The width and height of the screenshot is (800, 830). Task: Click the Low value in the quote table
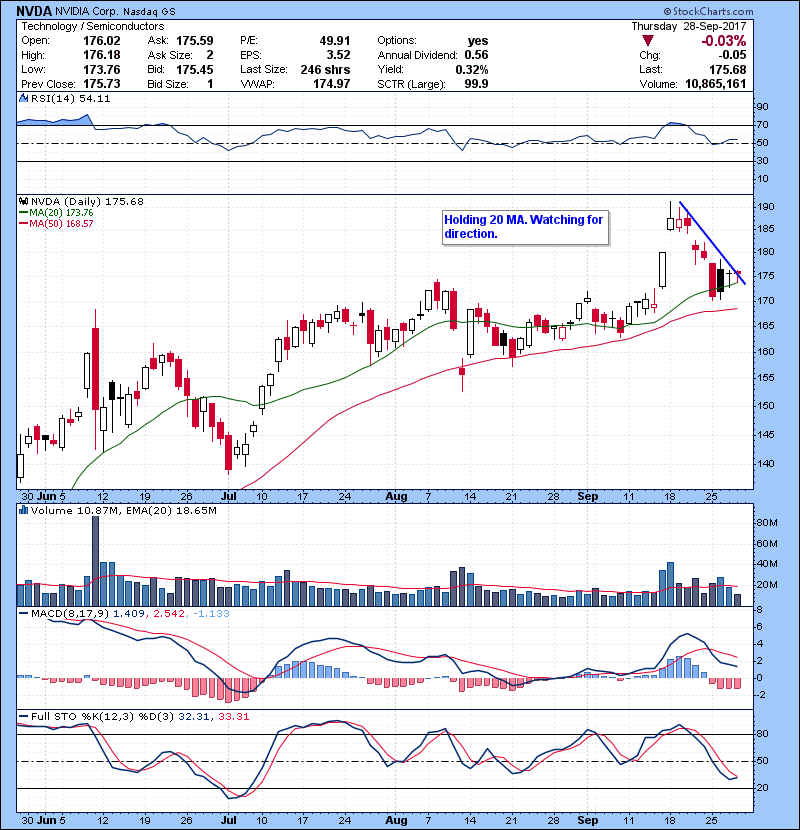(102, 69)
